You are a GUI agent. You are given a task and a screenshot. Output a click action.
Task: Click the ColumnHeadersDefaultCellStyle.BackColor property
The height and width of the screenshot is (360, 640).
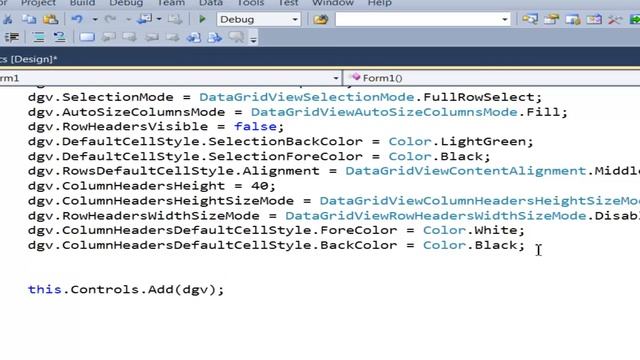[x=229, y=245]
